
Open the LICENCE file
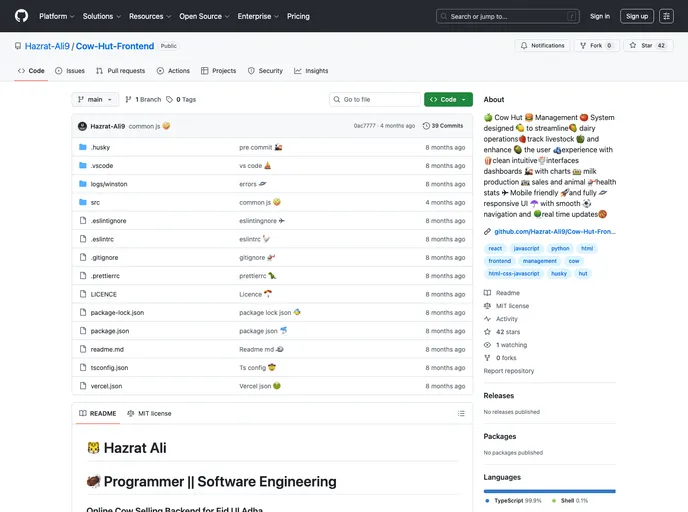(x=104, y=294)
